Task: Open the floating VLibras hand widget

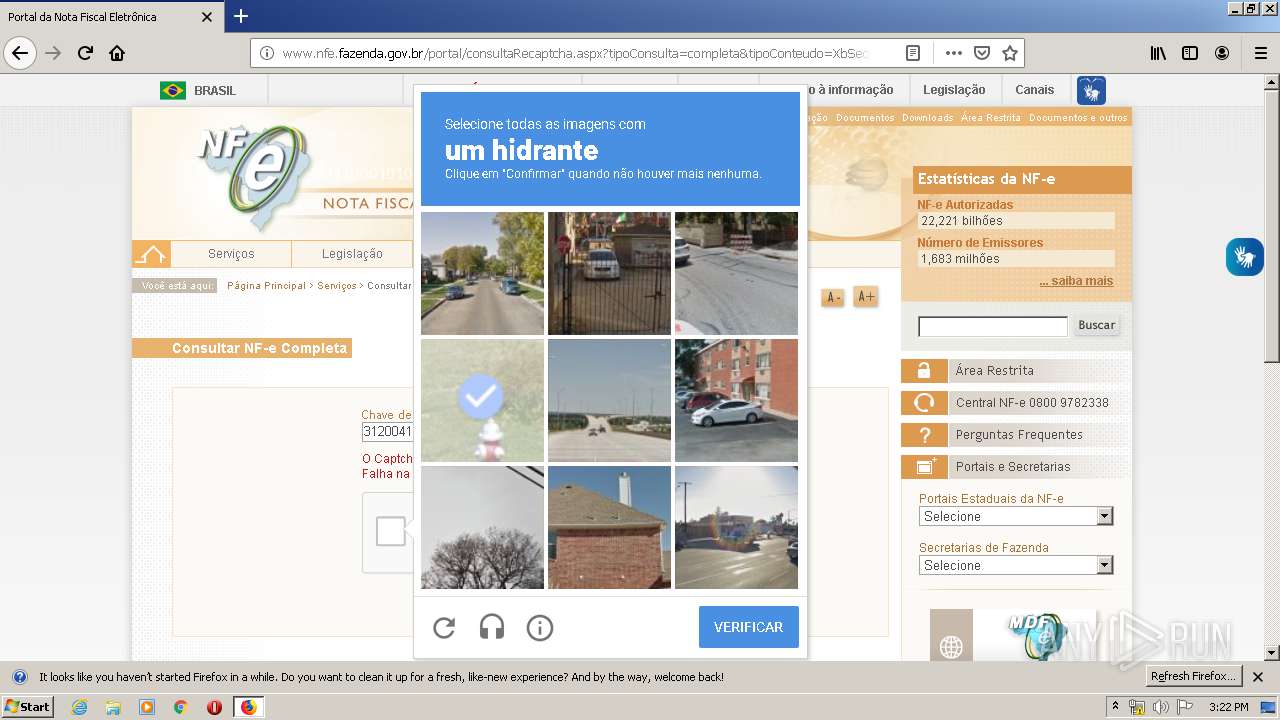Action: tap(1245, 257)
